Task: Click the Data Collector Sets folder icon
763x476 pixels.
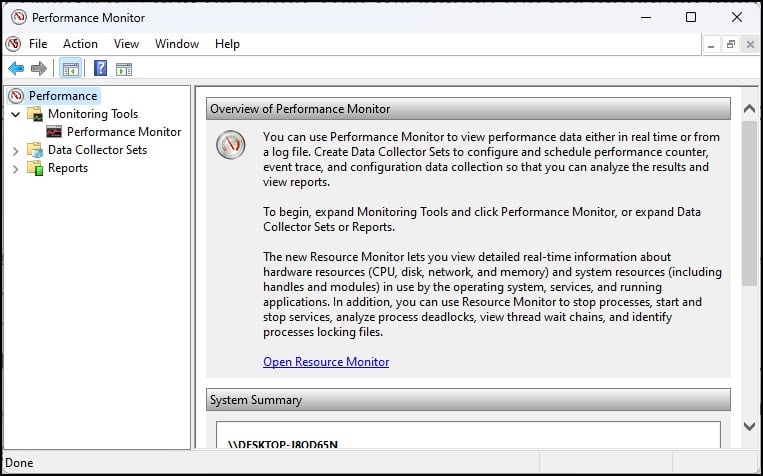Action: [x=35, y=150]
